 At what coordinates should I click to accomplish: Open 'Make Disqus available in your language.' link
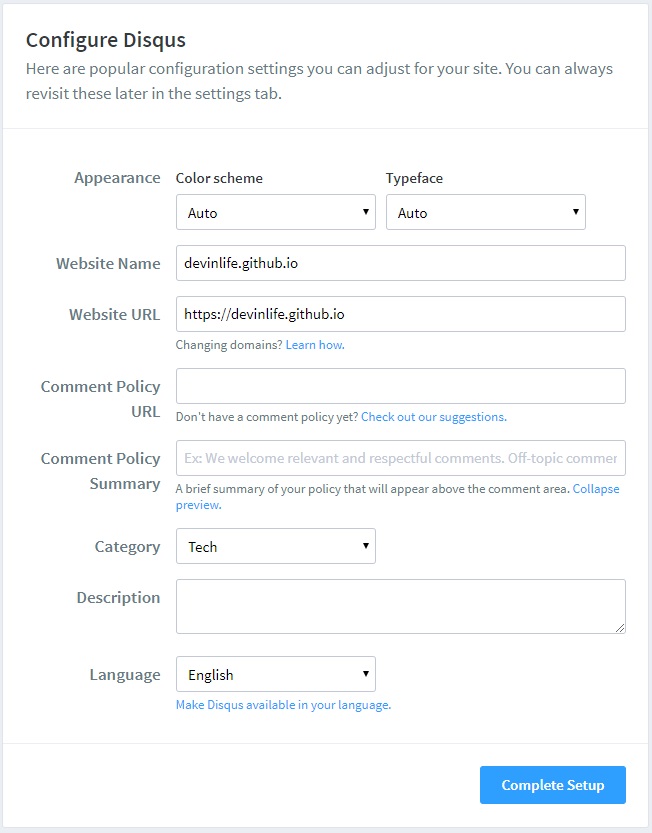[x=283, y=705]
